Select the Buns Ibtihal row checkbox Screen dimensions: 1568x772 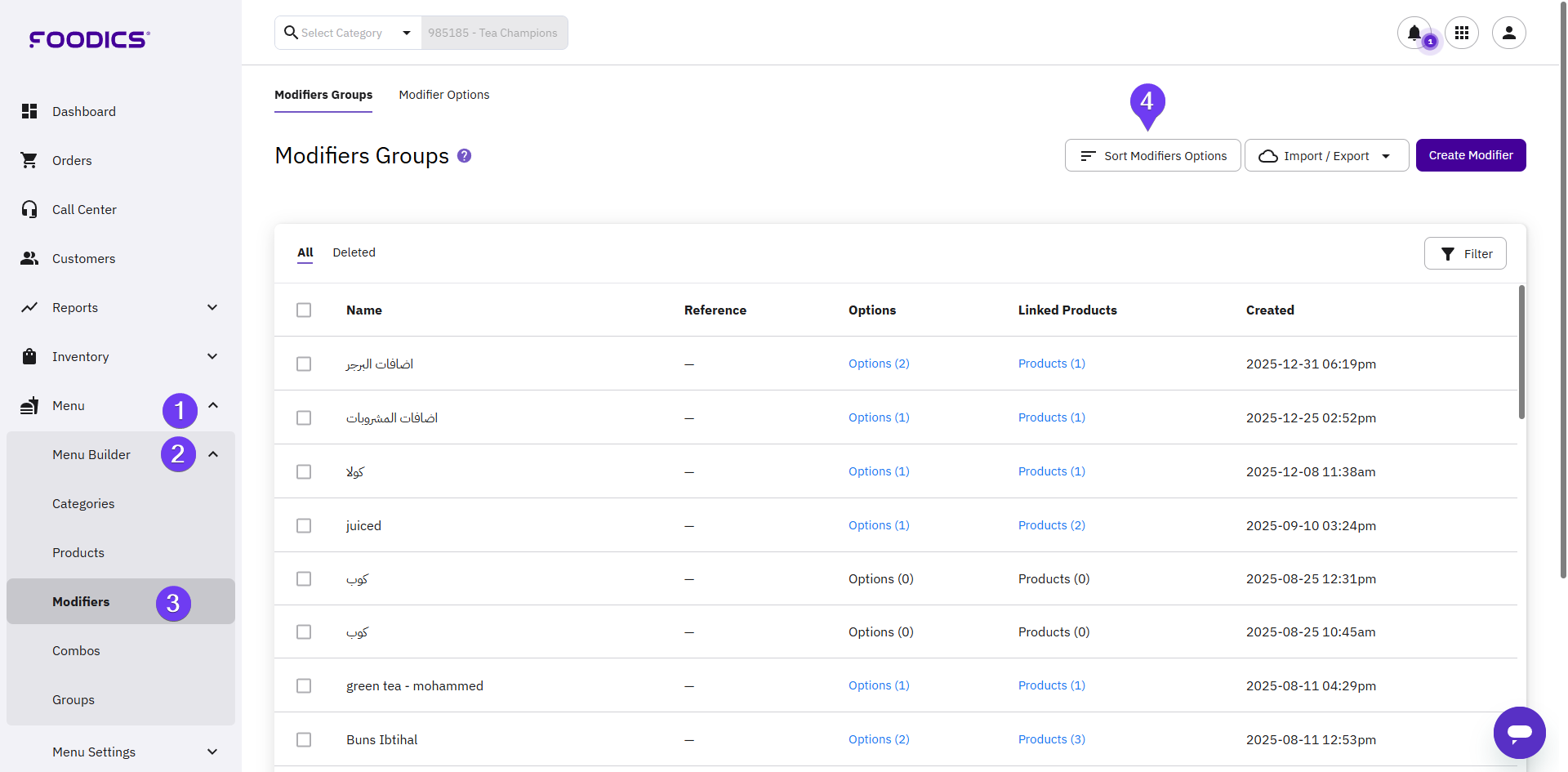[x=304, y=739]
